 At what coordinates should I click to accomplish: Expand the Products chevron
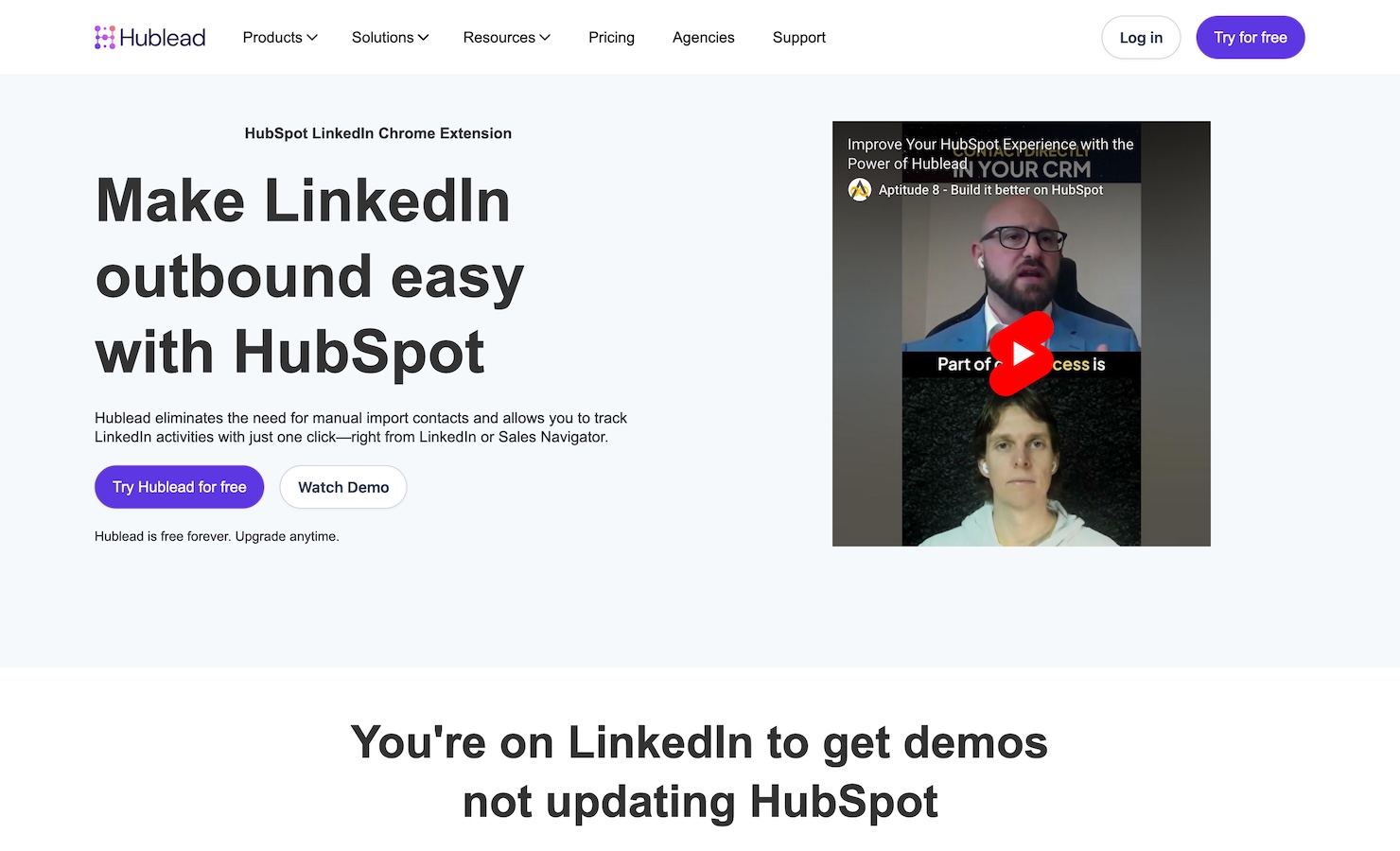[312, 38]
